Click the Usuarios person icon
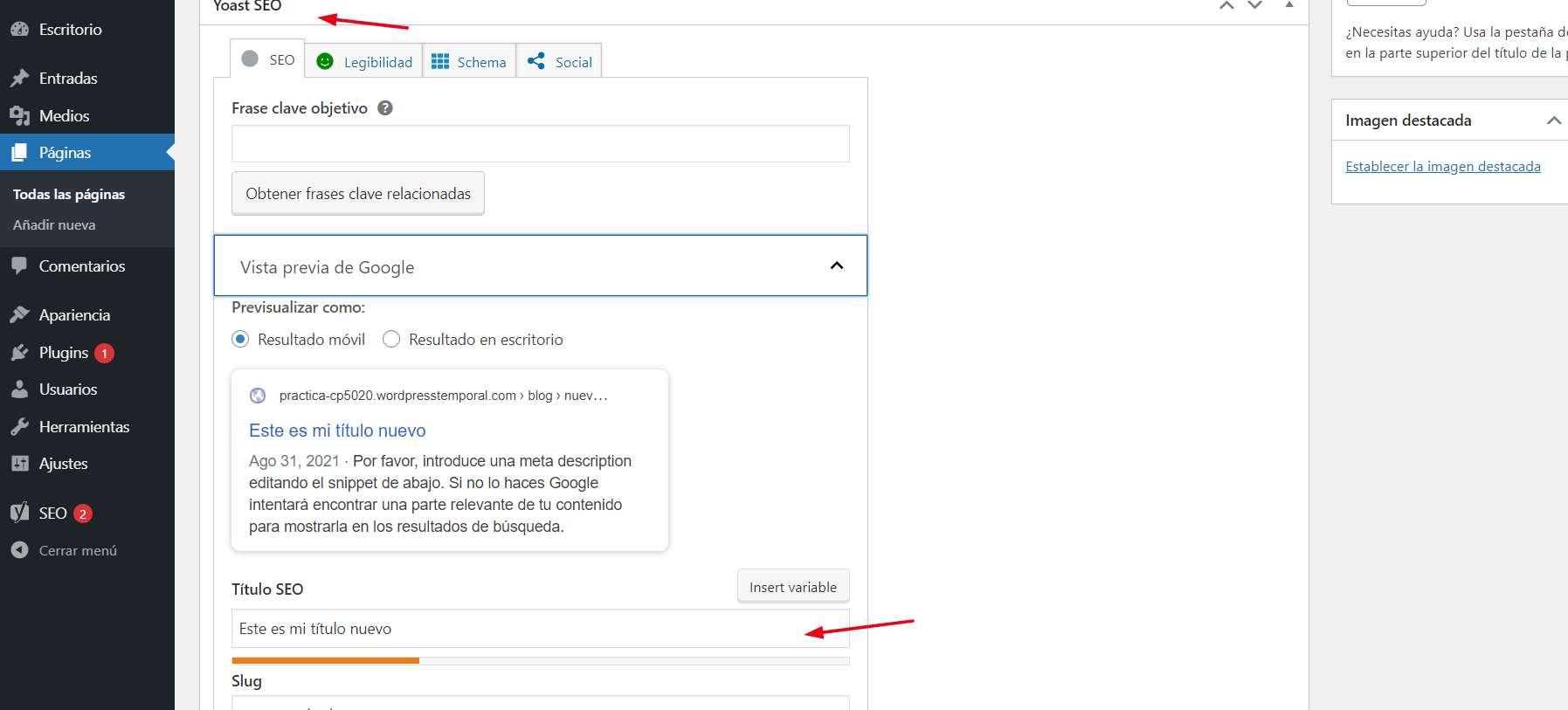This screenshot has width=1568, height=710. pyautogui.click(x=19, y=389)
